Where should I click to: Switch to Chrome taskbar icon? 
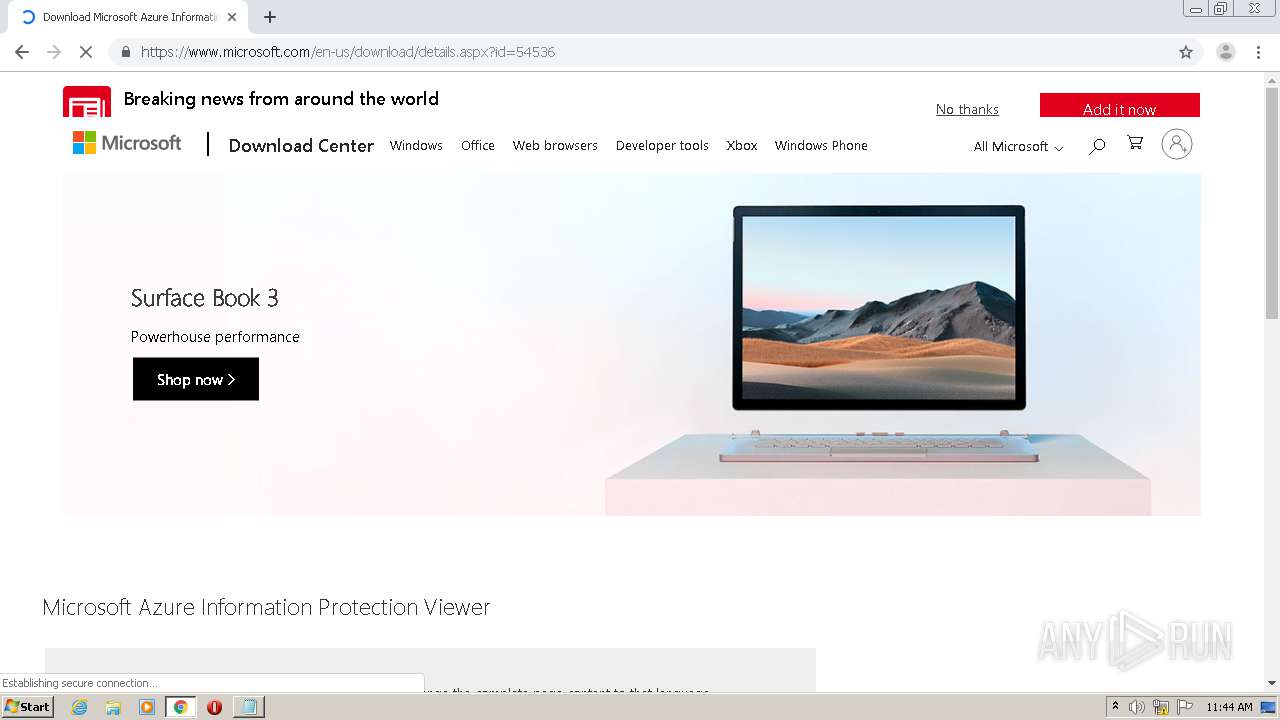[x=181, y=707]
